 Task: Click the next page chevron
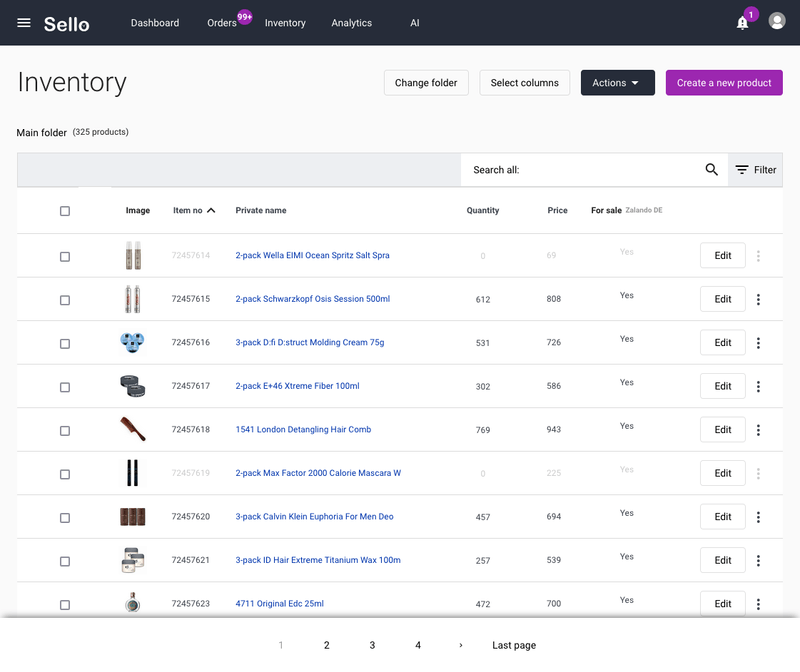459,645
